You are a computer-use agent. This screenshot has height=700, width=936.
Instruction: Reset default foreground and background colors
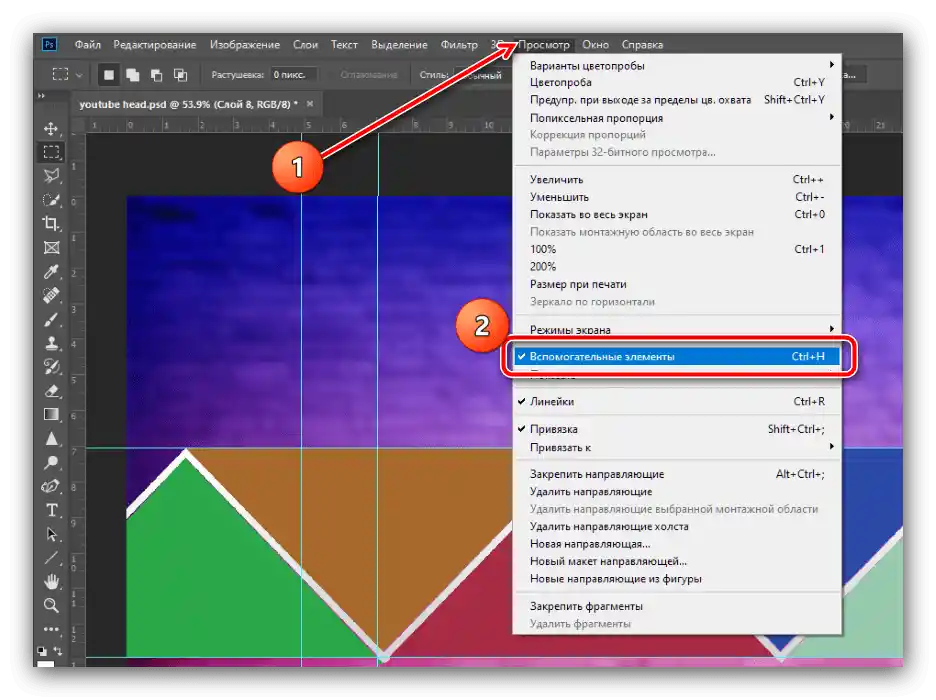(41, 651)
